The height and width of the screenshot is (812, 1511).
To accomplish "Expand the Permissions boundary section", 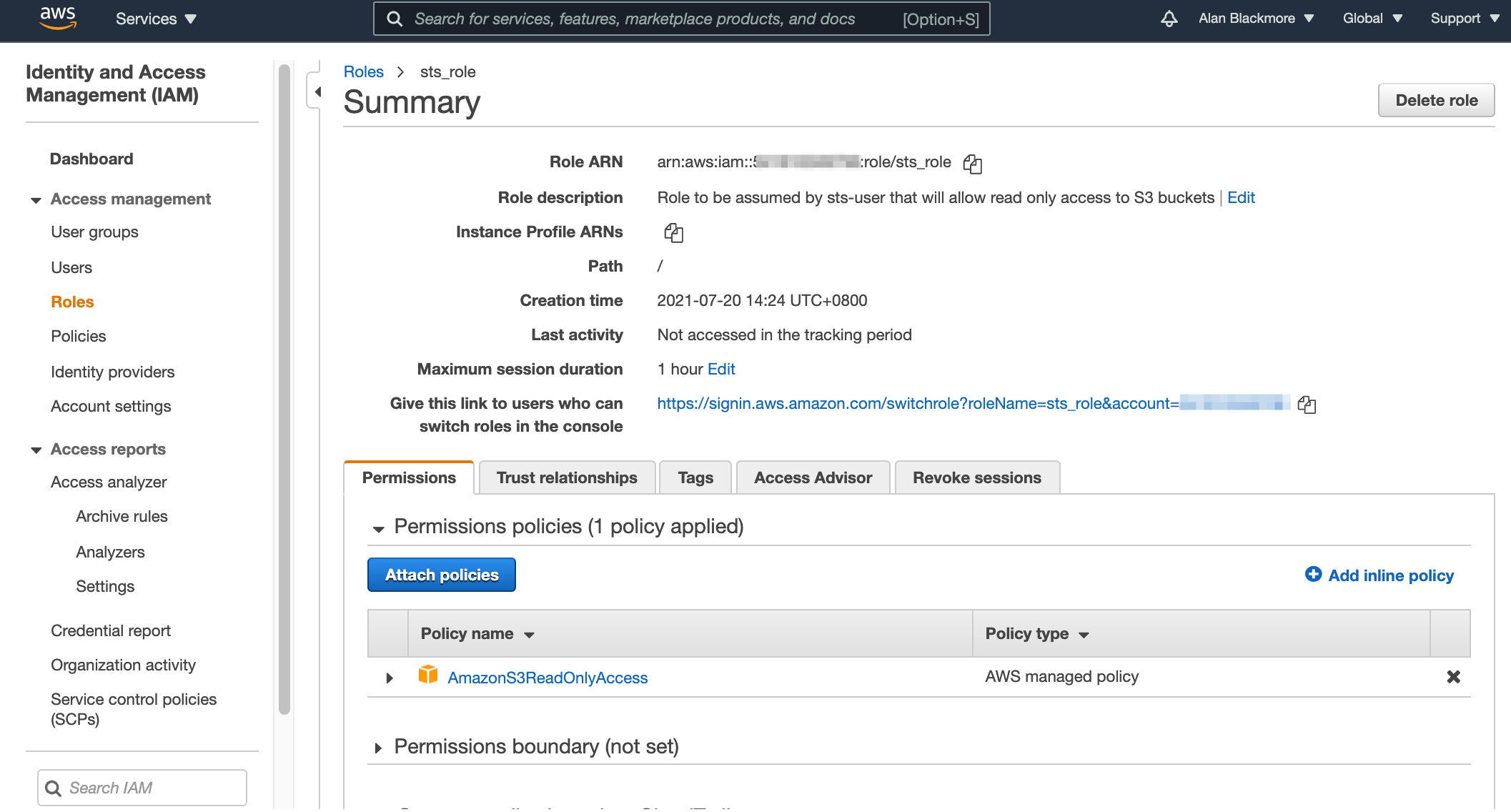I will click(379, 747).
